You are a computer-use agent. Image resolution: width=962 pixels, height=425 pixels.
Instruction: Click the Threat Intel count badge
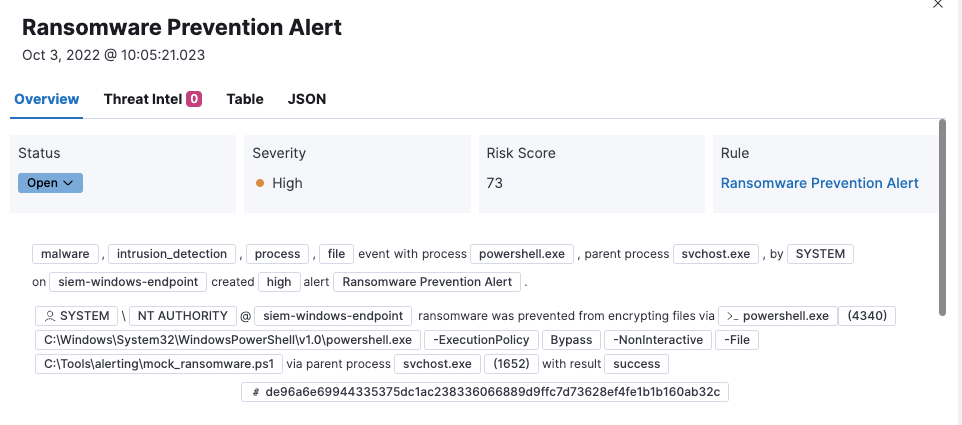194,99
